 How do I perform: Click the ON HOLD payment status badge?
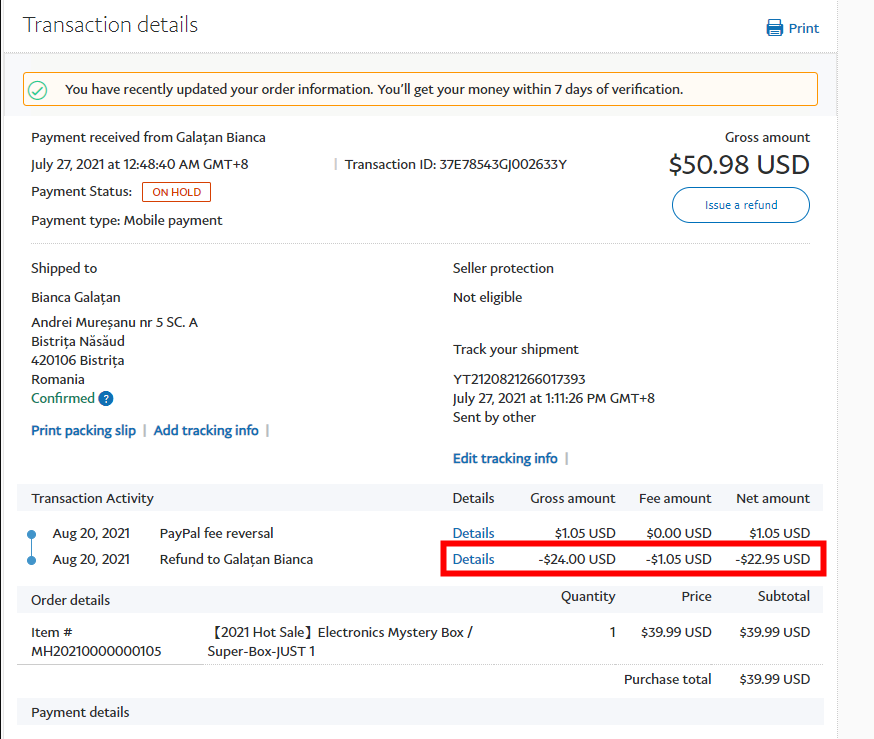(x=176, y=192)
